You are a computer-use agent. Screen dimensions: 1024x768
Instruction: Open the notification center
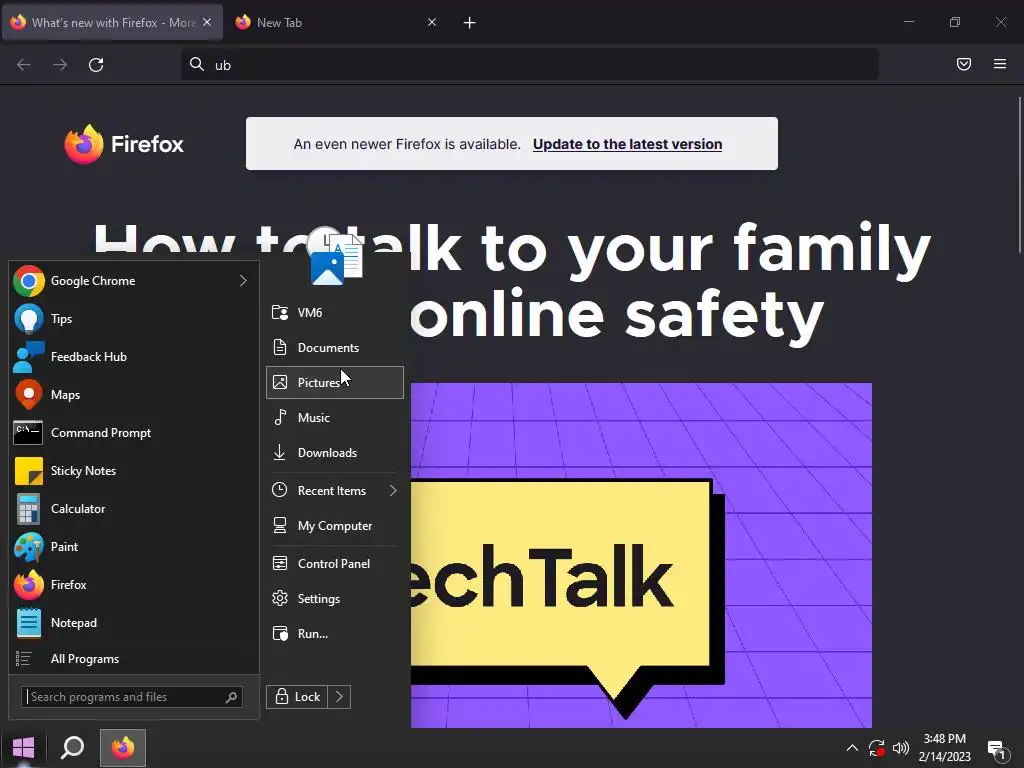(997, 749)
